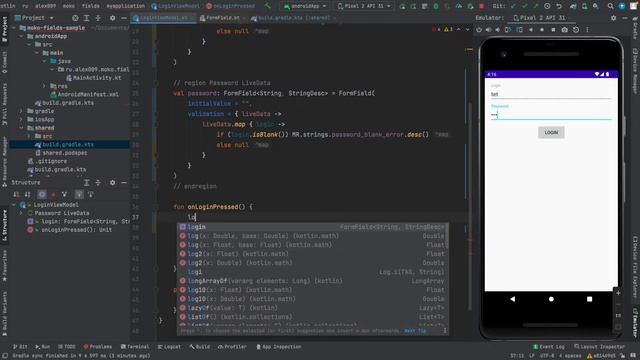640x360 pixels.
Task: Click emulator snapshots clock icon
Action: tap(576, 30)
